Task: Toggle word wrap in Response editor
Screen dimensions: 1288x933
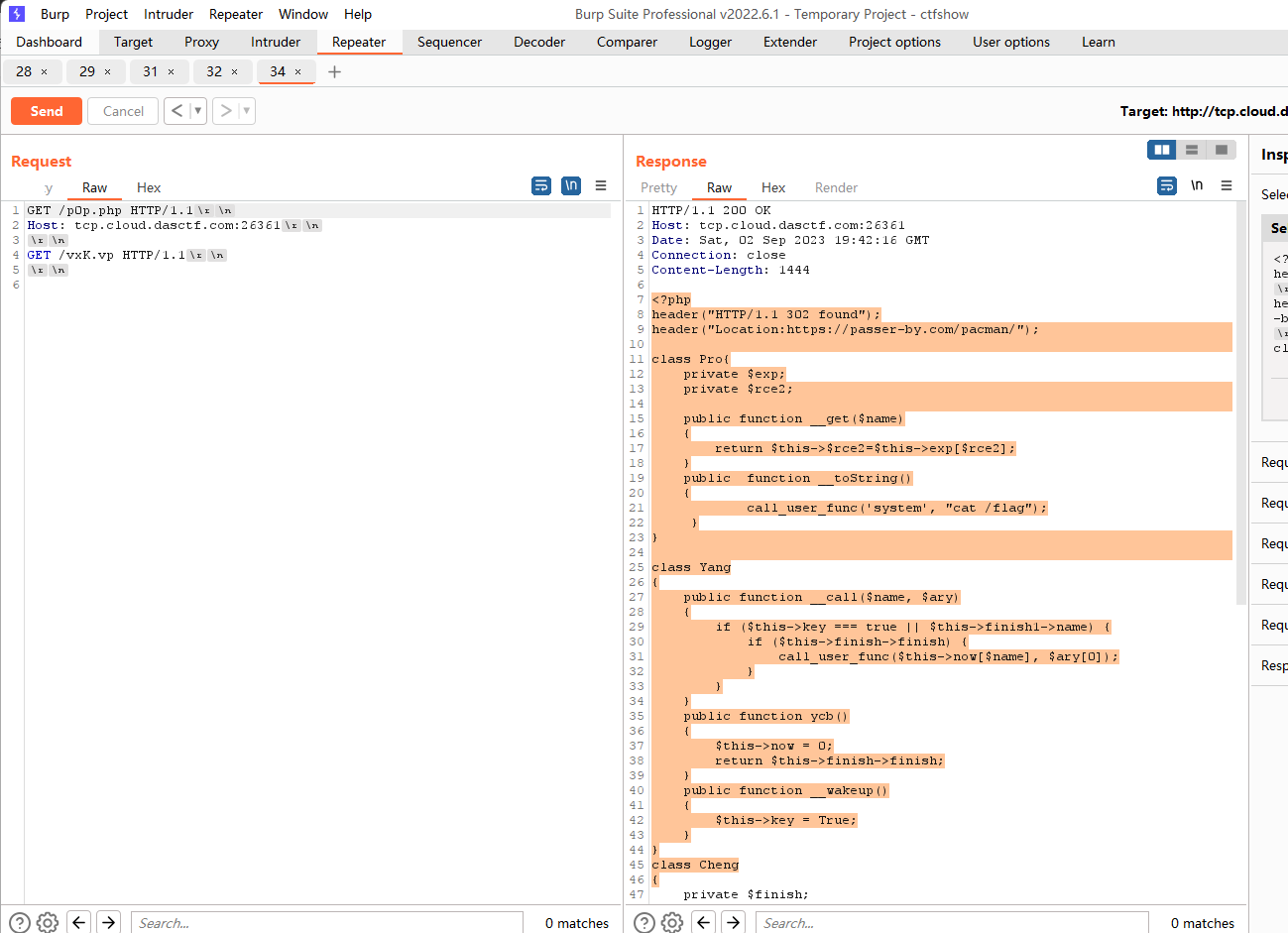Action: click(x=1167, y=185)
